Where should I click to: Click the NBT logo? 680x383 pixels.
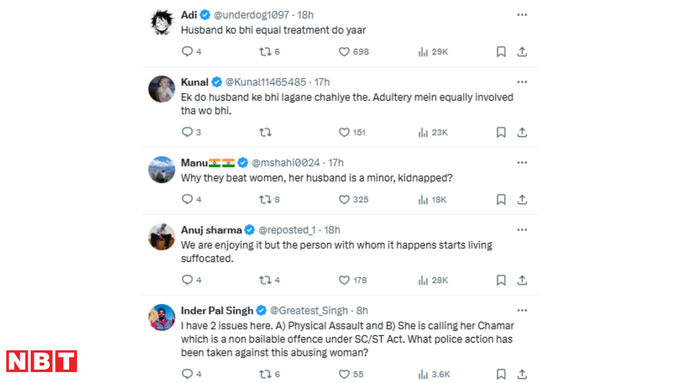tap(42, 361)
